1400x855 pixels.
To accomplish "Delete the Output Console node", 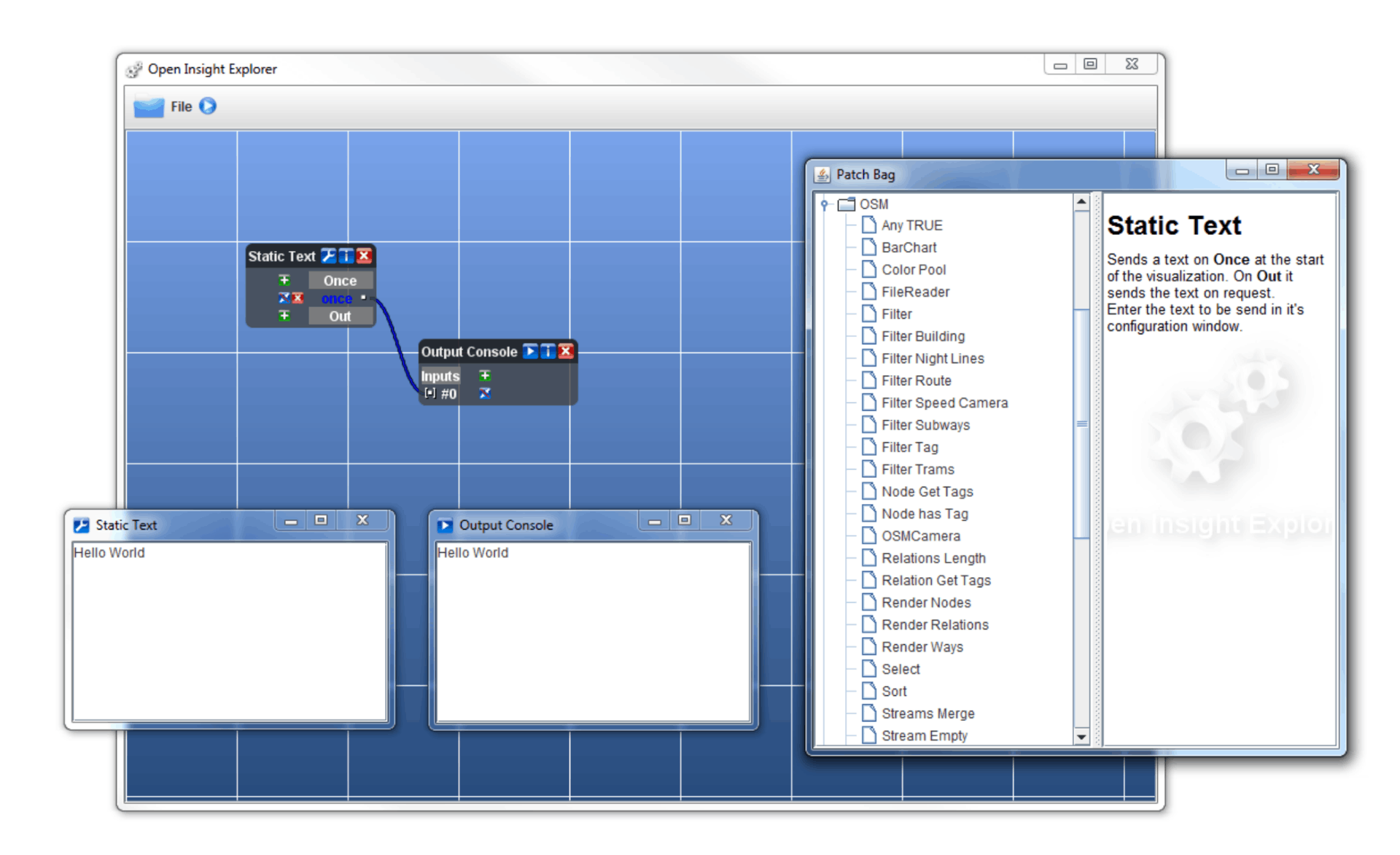I will pyautogui.click(x=565, y=352).
